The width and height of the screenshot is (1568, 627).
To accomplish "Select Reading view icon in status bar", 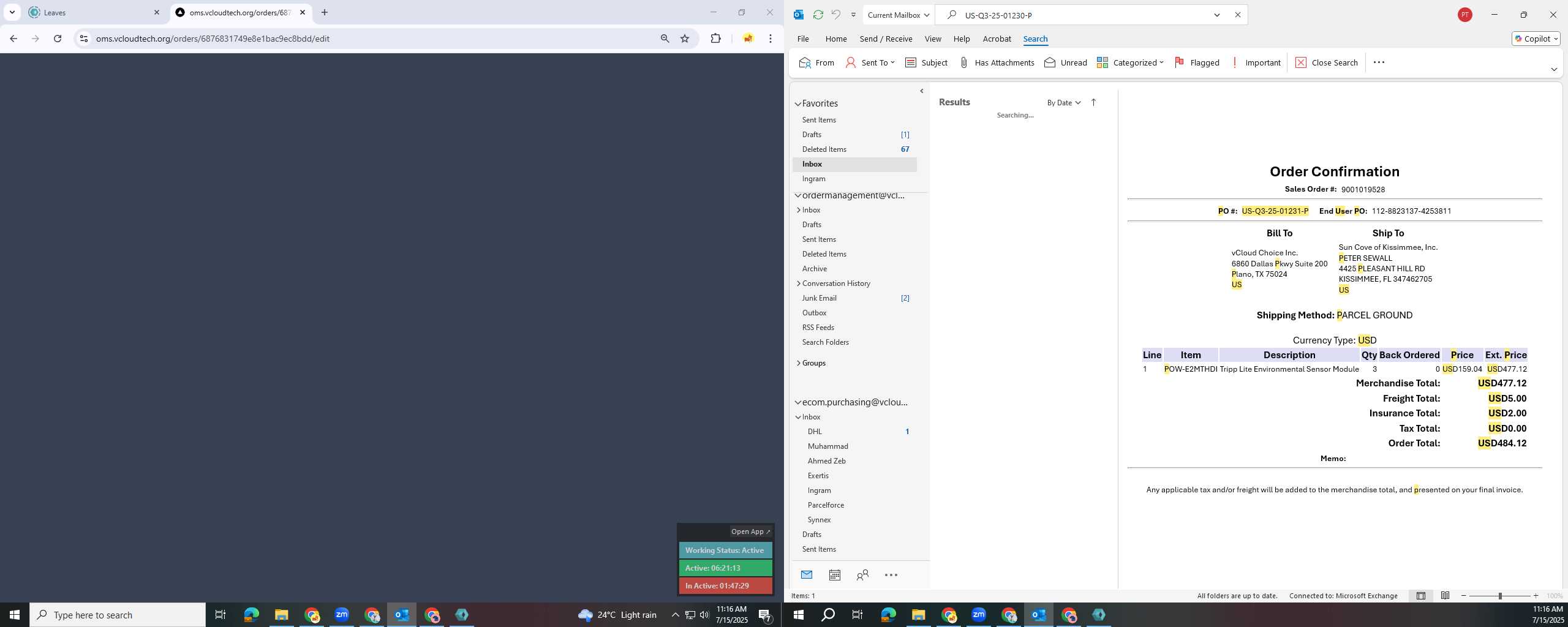I will coord(1445,596).
